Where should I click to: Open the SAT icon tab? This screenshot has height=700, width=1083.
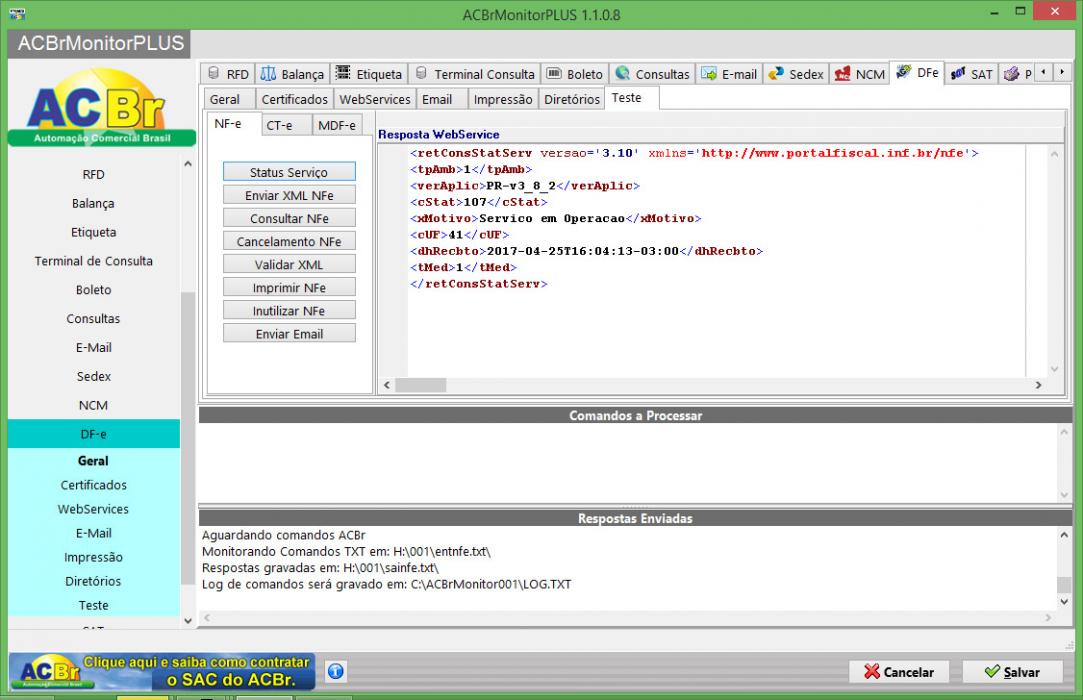pyautogui.click(x=971, y=74)
